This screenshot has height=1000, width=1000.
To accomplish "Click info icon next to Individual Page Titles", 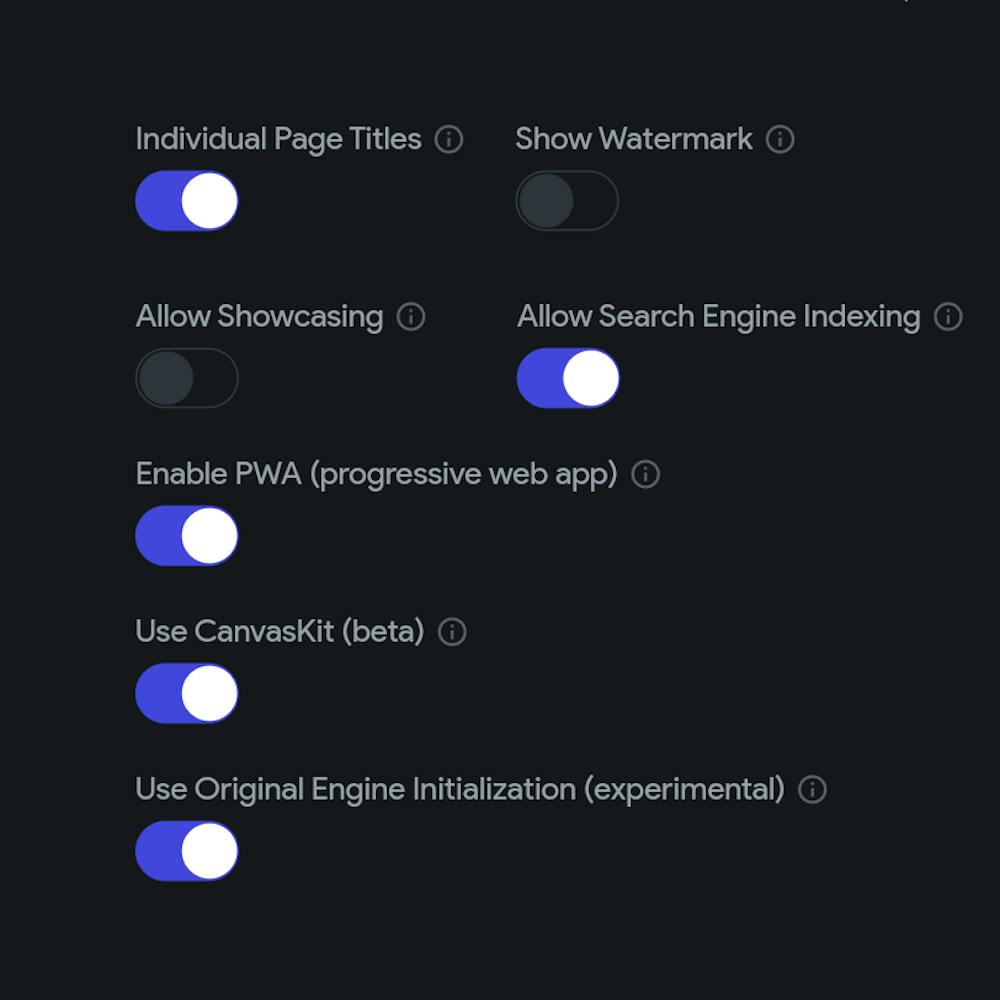I will (x=449, y=140).
